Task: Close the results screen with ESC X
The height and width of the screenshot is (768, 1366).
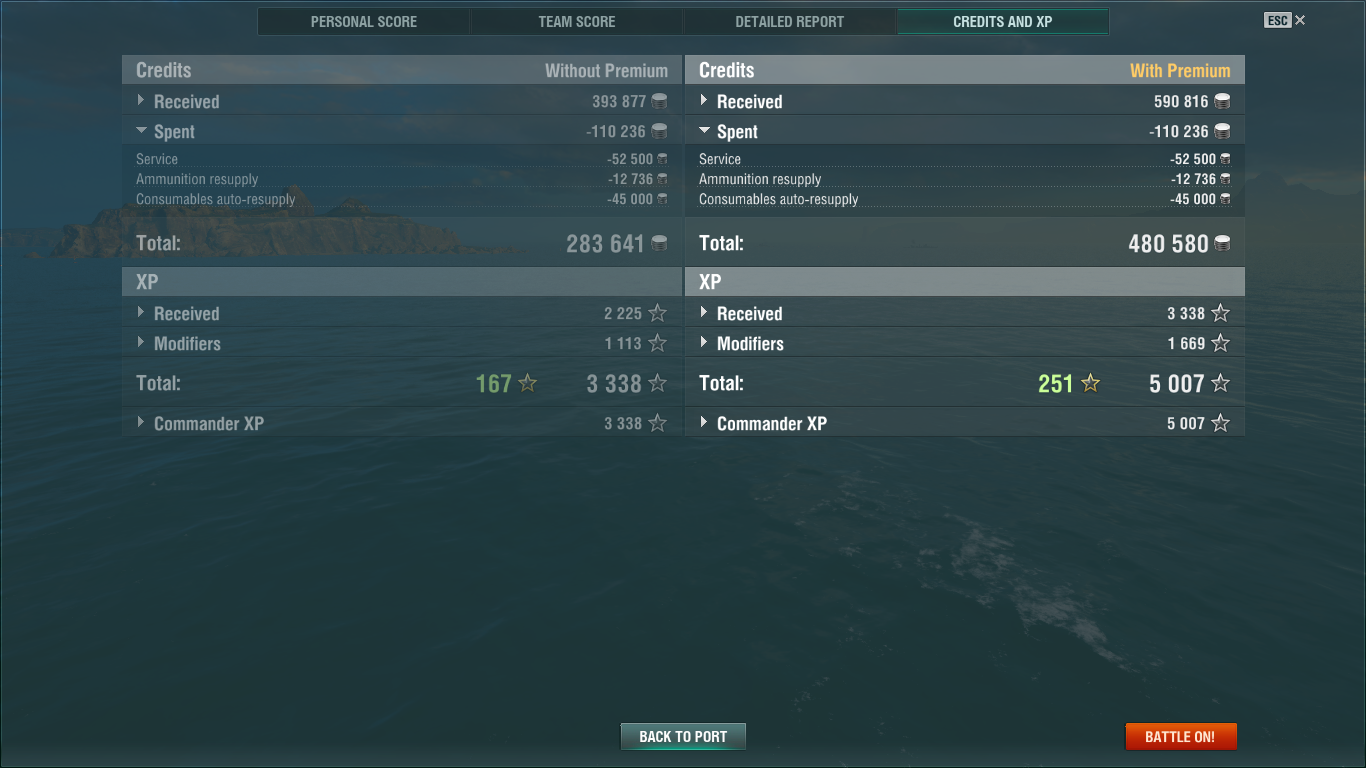Action: click(x=1285, y=20)
